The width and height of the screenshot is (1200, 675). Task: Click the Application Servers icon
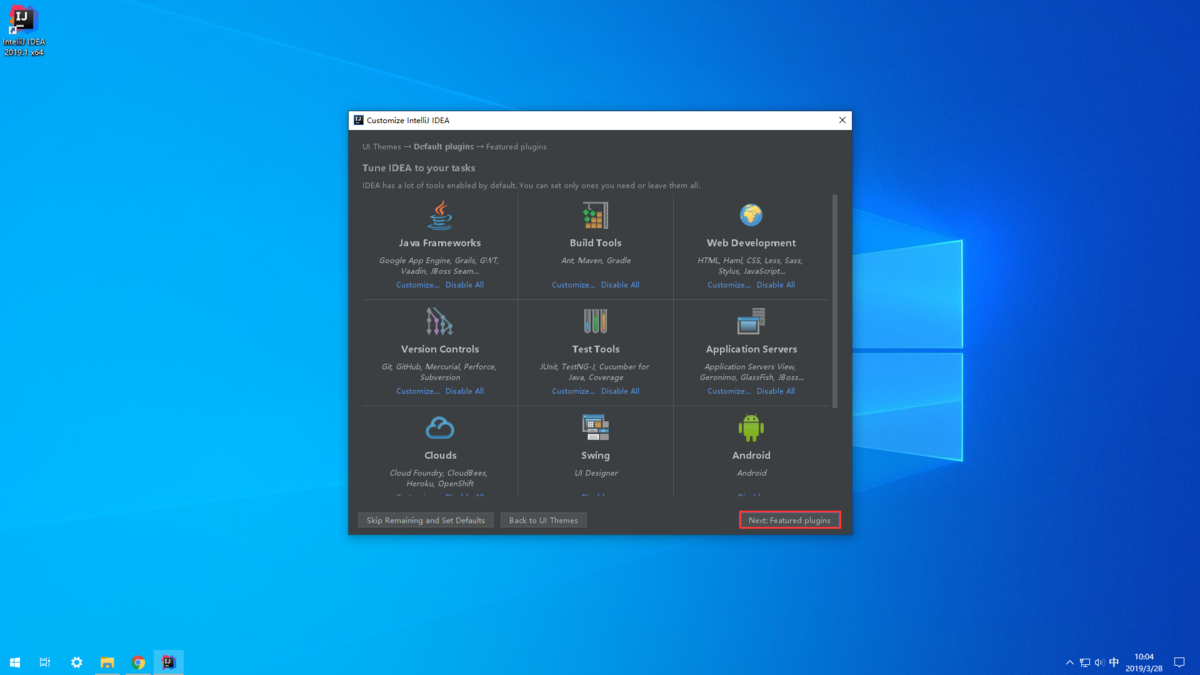(751, 321)
